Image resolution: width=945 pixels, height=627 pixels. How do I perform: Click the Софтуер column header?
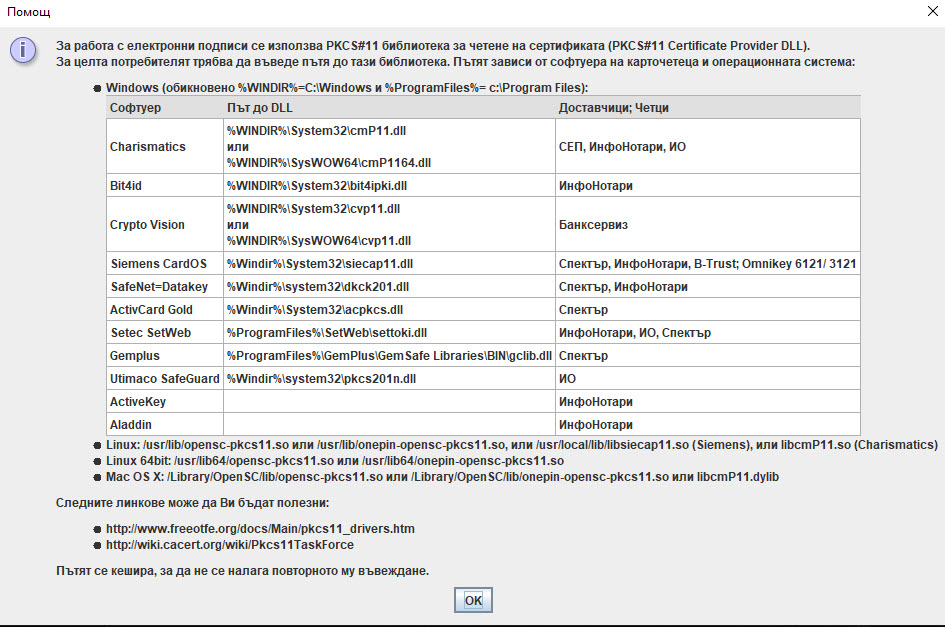click(165, 107)
